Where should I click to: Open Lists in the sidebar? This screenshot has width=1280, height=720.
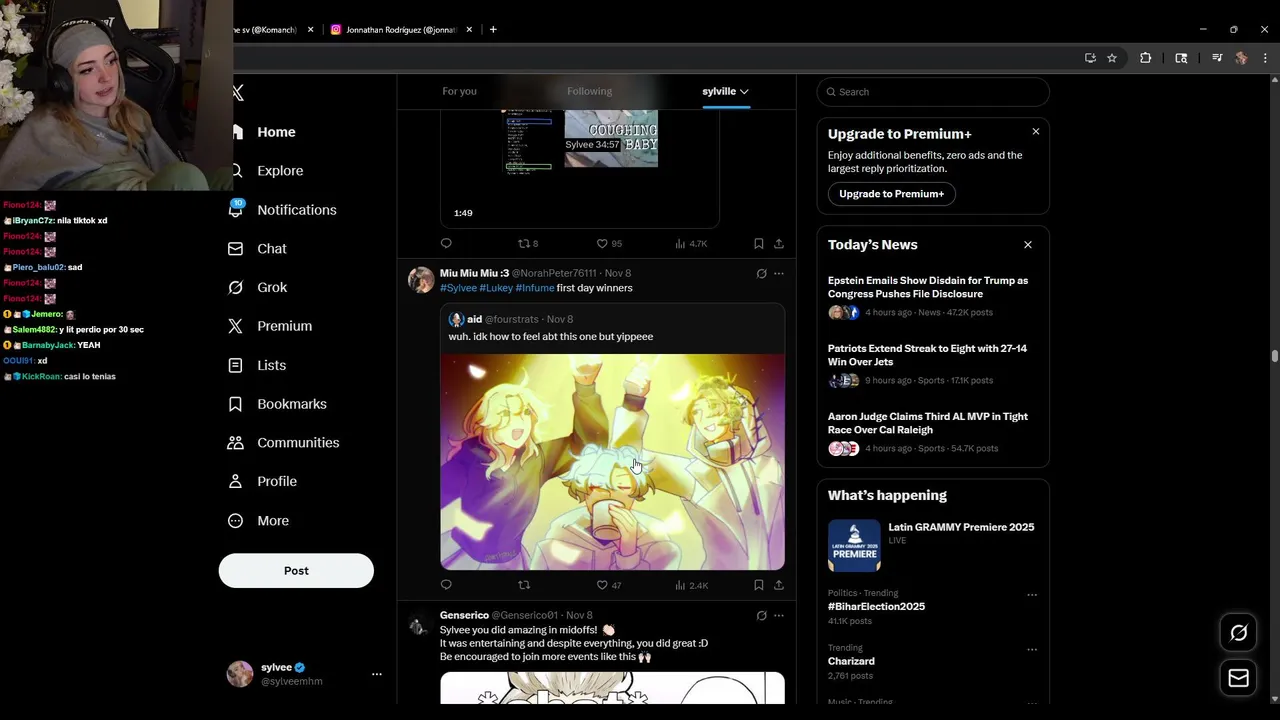[257, 365]
